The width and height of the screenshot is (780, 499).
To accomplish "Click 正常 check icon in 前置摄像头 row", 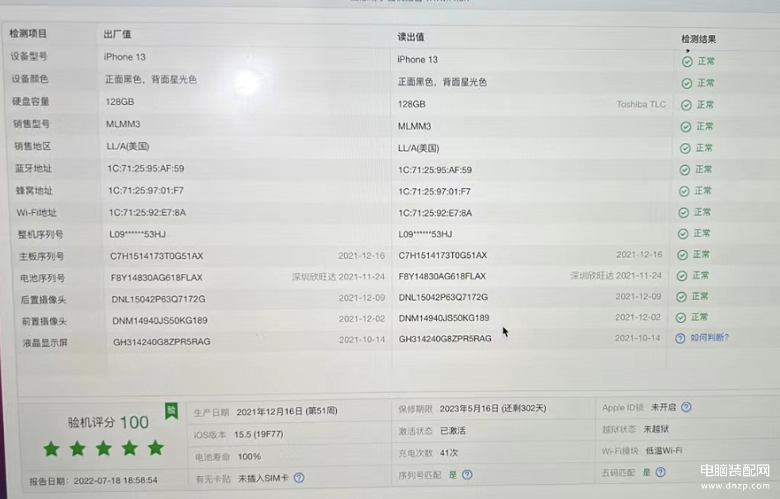I will point(681,317).
